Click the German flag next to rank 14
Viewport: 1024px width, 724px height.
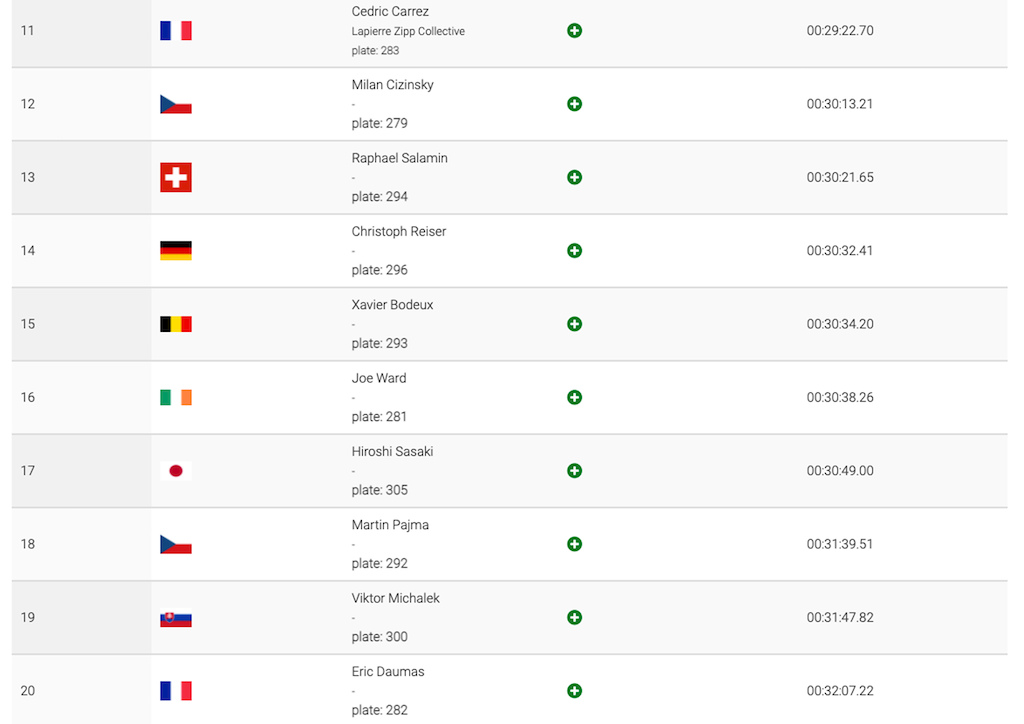click(176, 251)
